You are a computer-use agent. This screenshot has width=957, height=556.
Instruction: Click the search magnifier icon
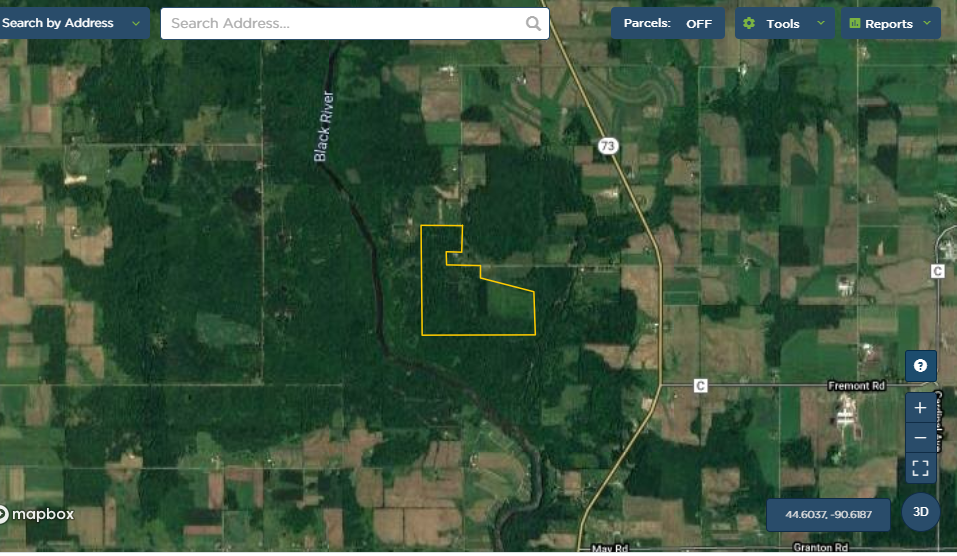tap(533, 23)
